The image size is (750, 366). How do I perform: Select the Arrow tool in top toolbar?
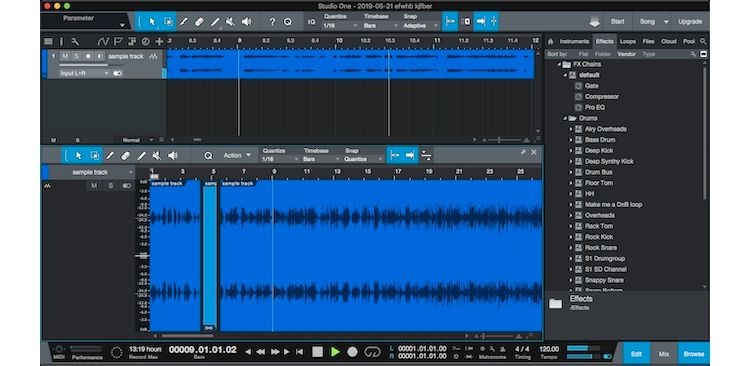click(x=153, y=22)
